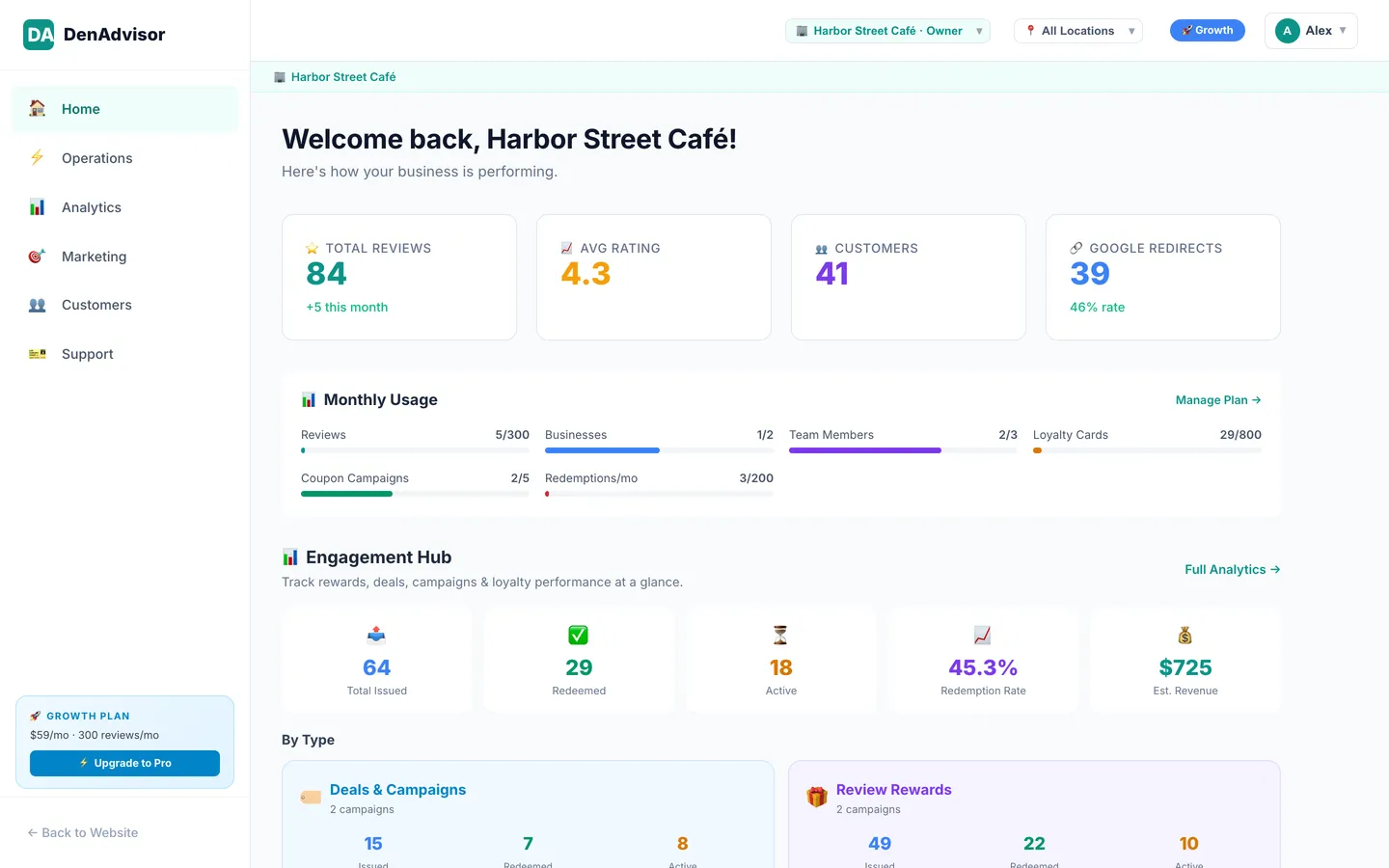
Task: Click the '$59/mo · 300 reviews/mo' text
Action: [x=95, y=735]
